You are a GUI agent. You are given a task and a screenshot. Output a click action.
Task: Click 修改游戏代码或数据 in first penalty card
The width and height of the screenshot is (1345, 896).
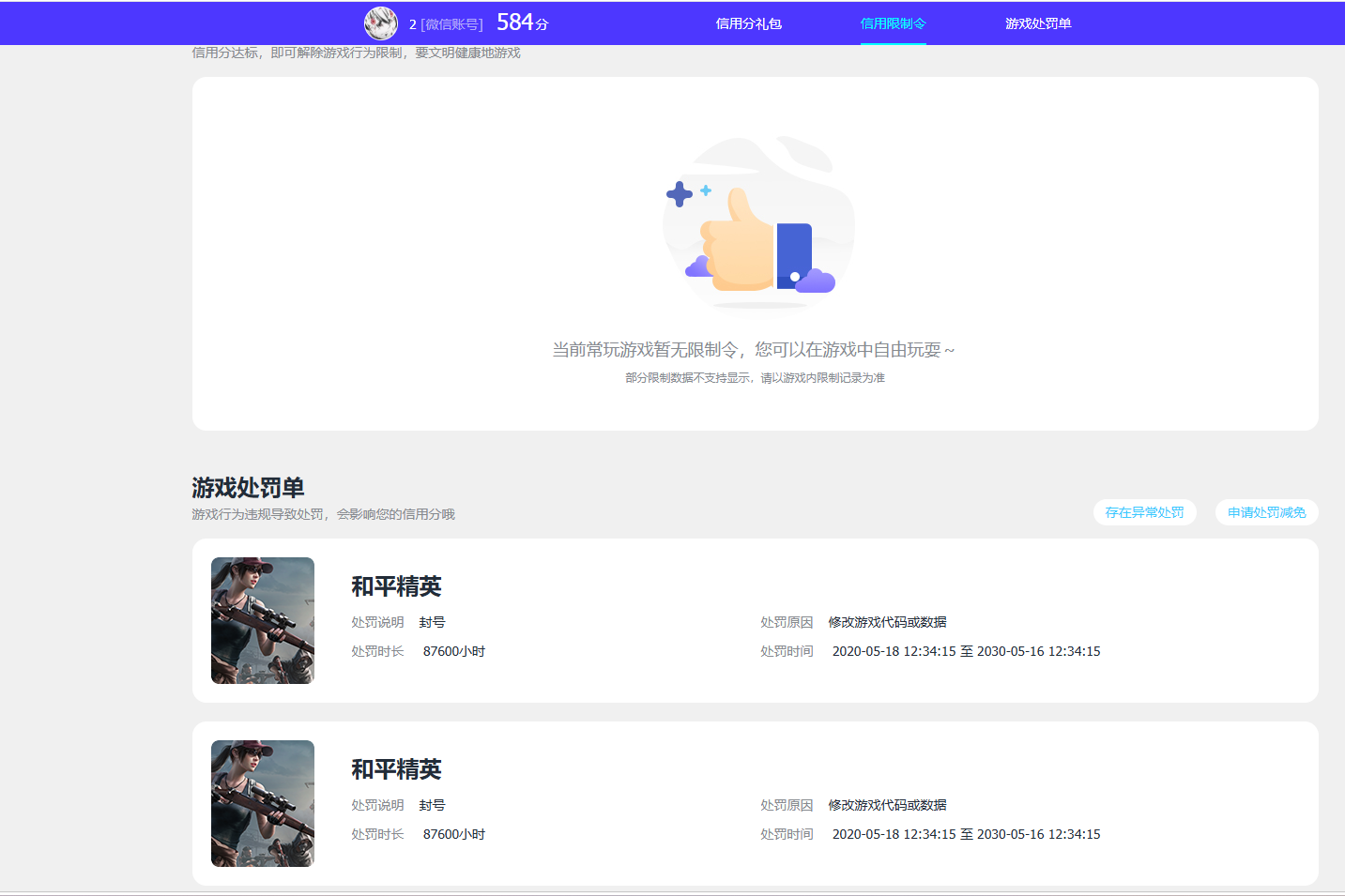[x=888, y=622]
